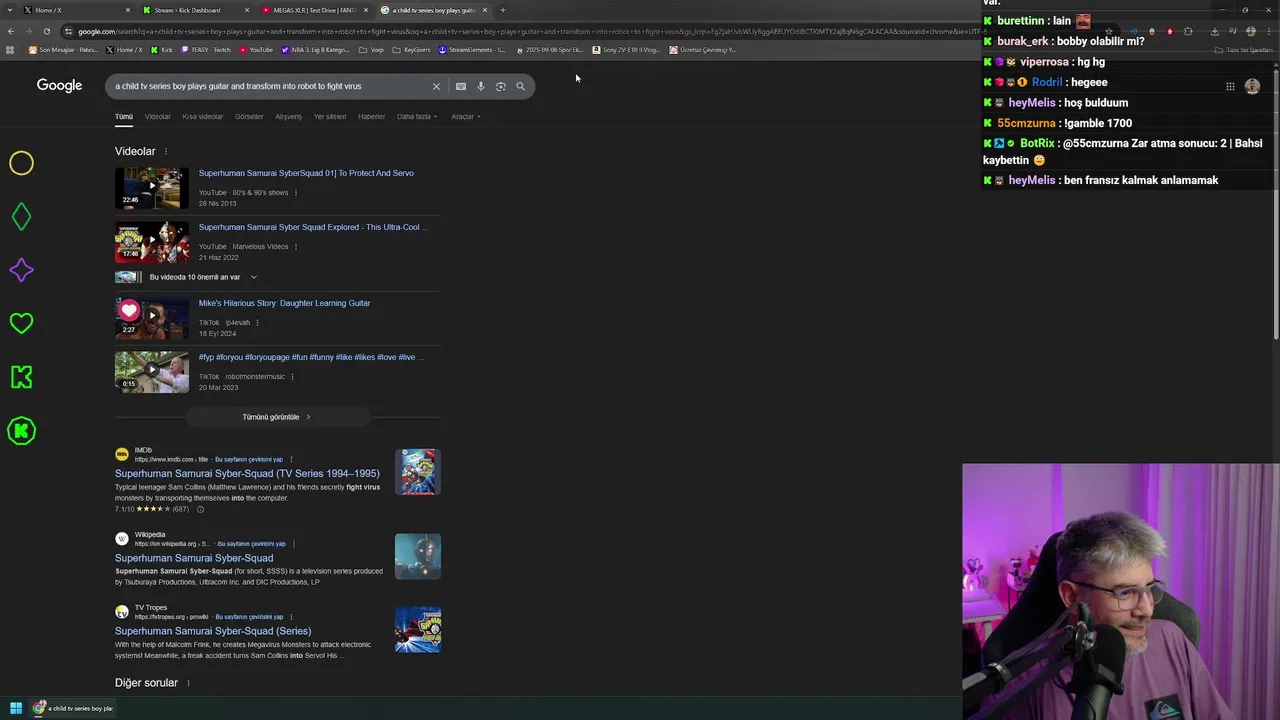Select the green heart overlay icon
The width and height of the screenshot is (1280, 720).
[21, 323]
